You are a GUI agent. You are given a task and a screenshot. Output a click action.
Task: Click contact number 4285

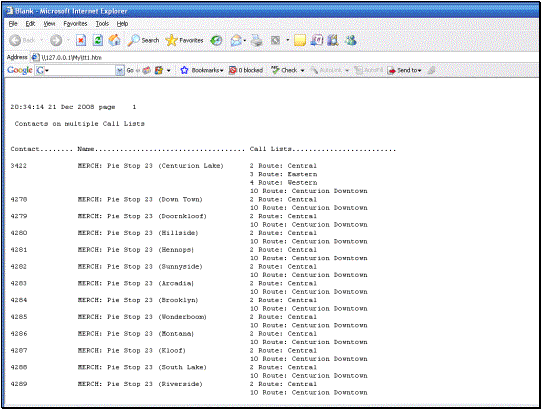(x=19, y=317)
